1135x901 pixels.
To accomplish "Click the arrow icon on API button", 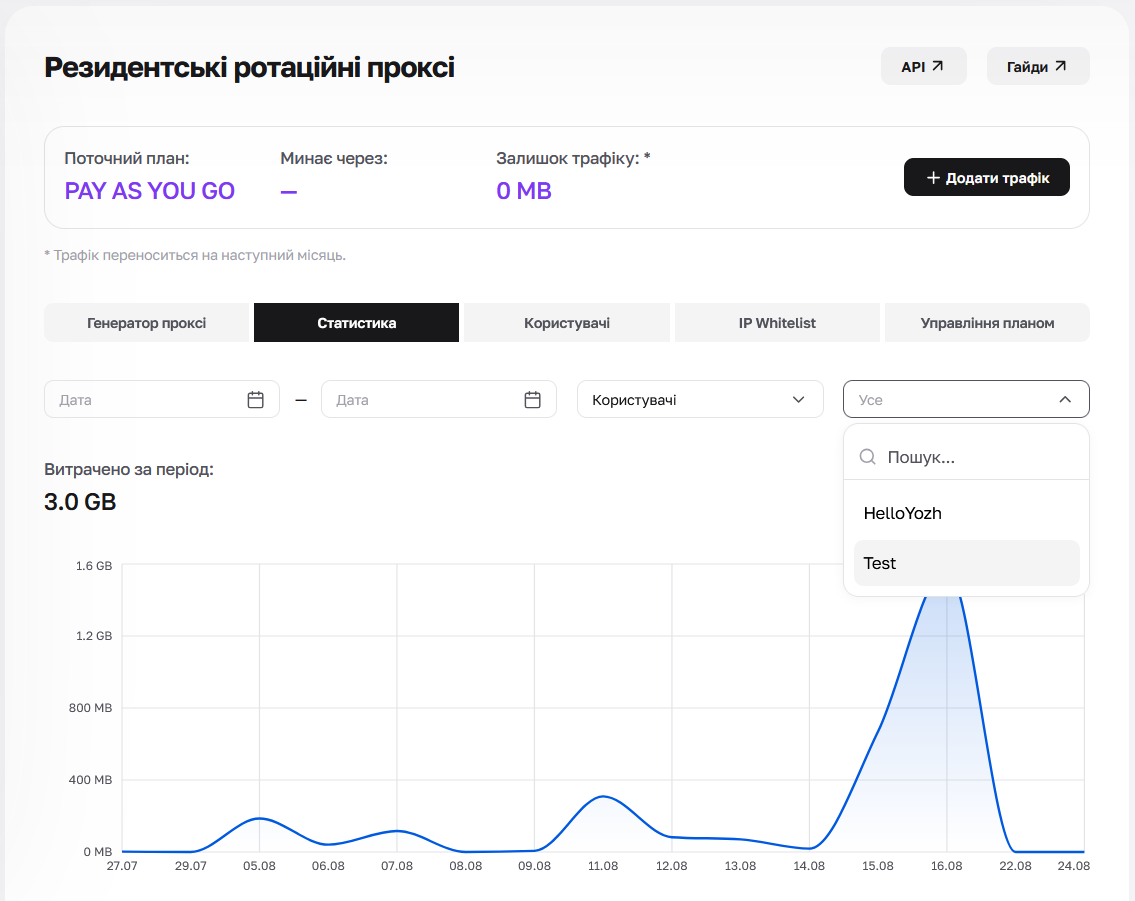I will (937, 66).
